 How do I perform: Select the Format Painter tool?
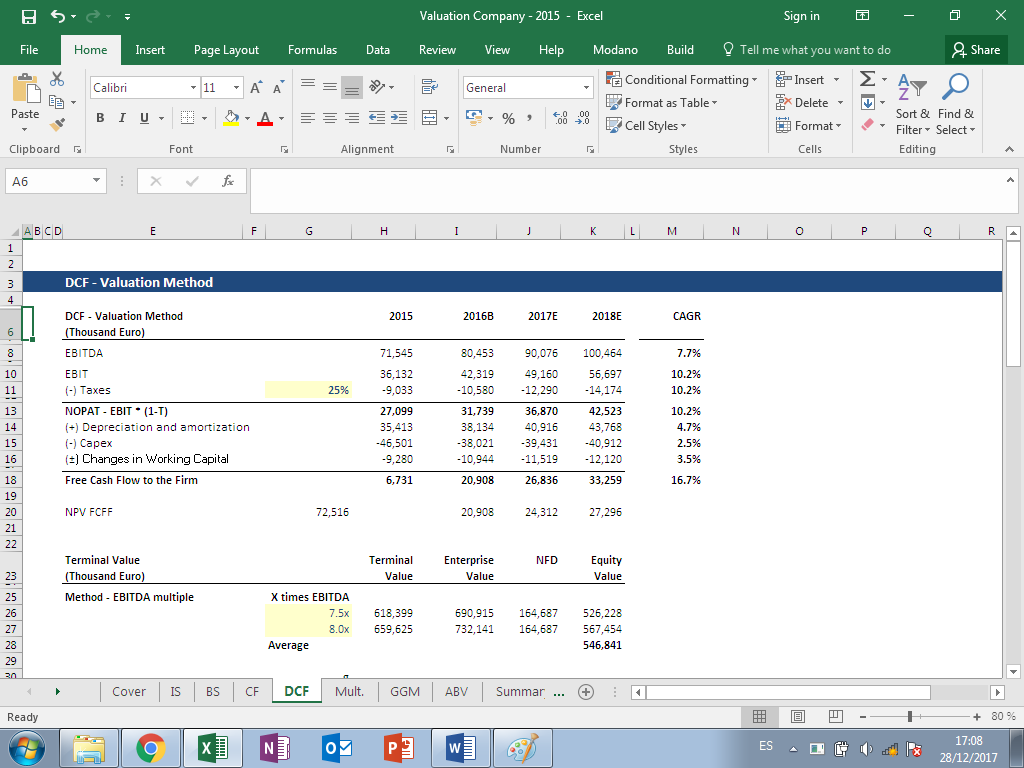57,125
